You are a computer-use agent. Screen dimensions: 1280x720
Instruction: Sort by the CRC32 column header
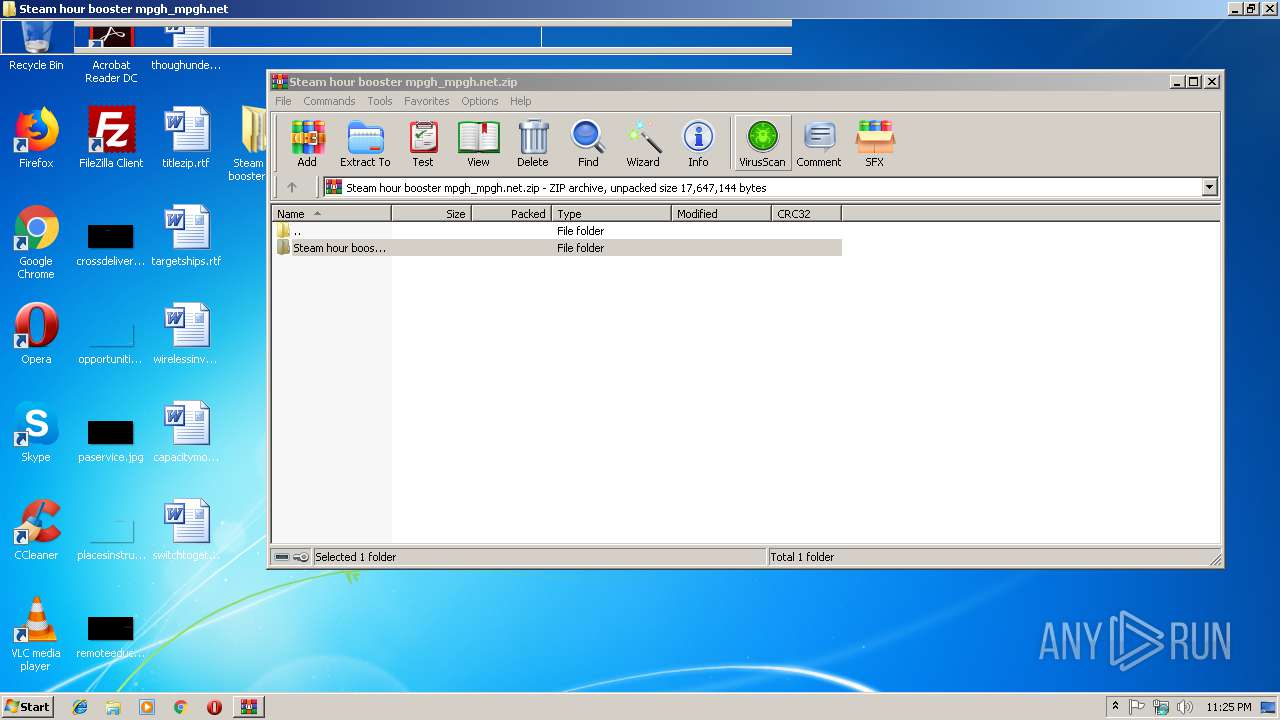807,213
